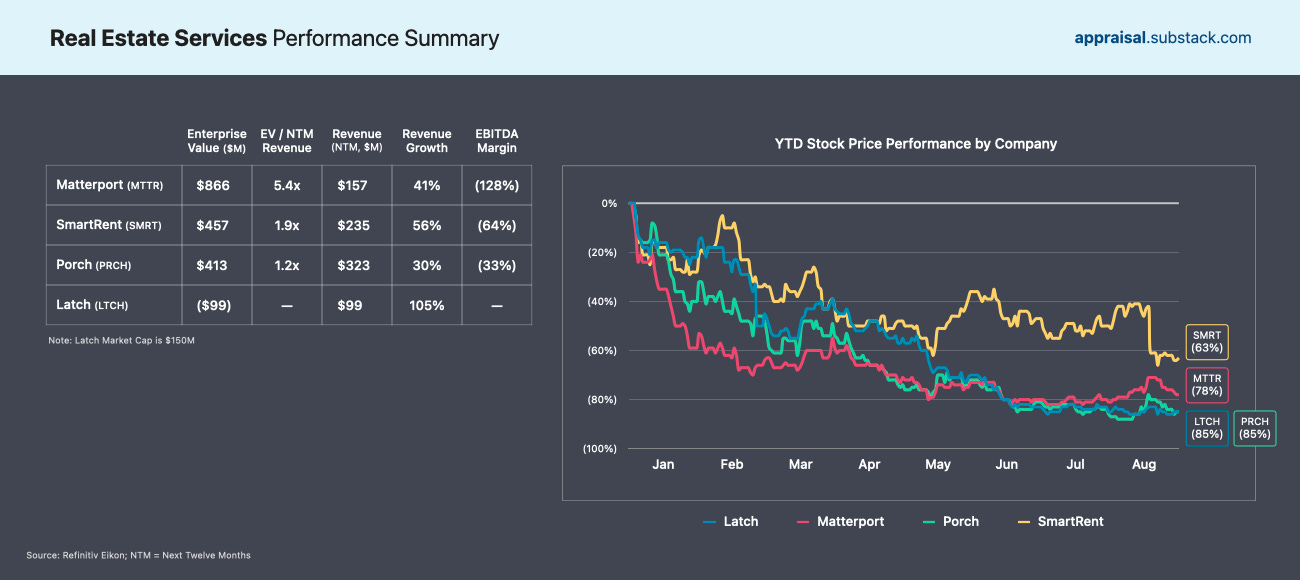Click the Enterprise Value ($M) column header
The image size is (1300, 580).
pyautogui.click(x=216, y=141)
